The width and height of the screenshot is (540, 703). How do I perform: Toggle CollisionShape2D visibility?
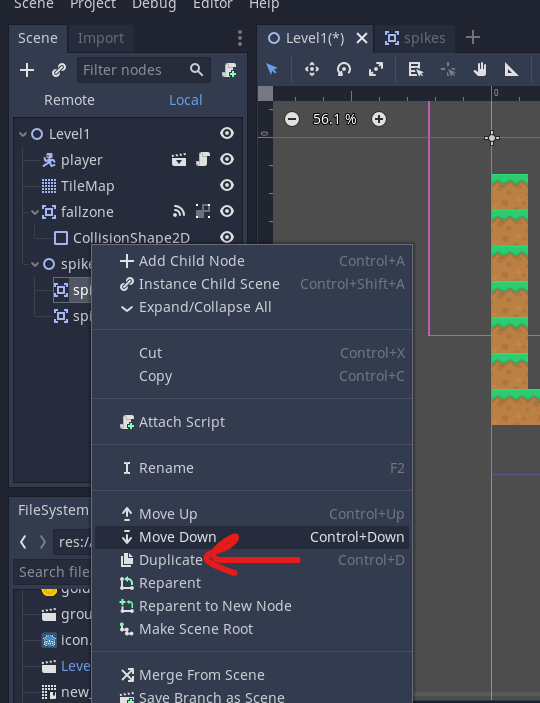click(x=227, y=237)
